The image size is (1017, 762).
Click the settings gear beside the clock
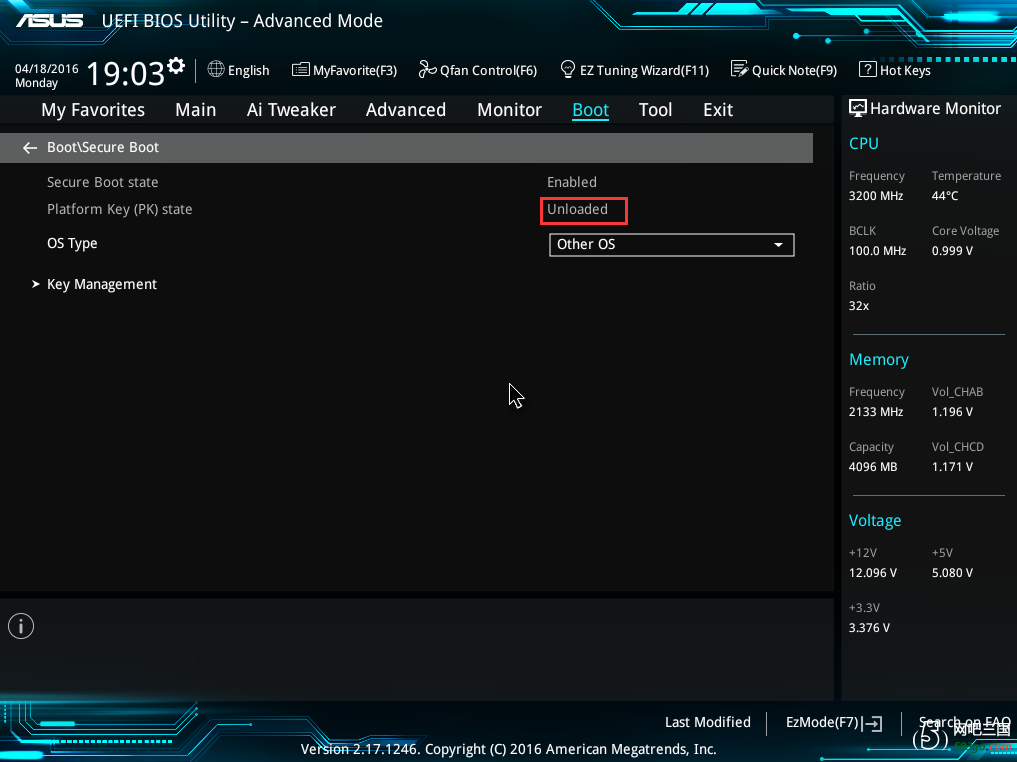point(176,65)
